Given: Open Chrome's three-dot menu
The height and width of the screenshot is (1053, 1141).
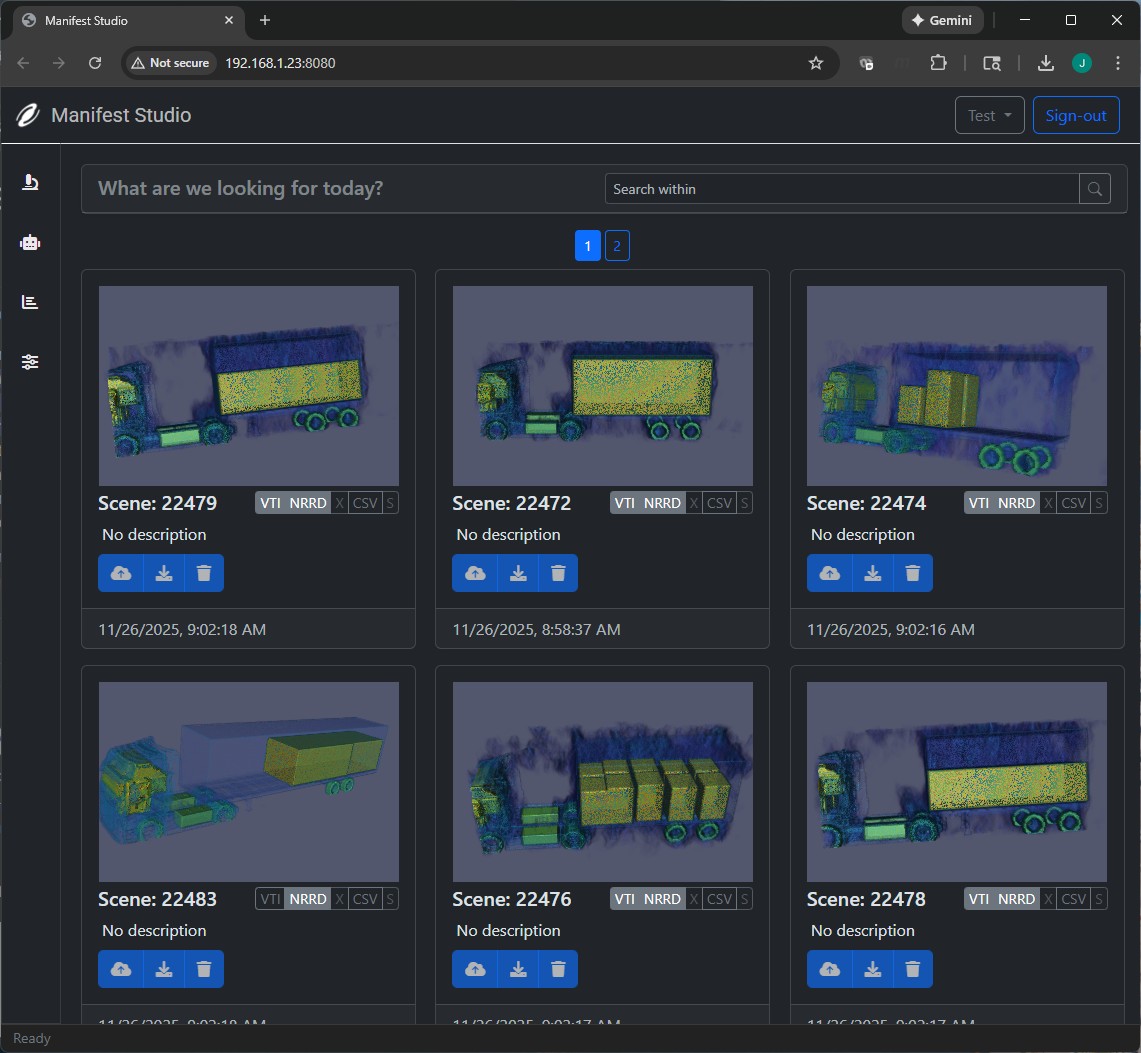Looking at the screenshot, I should 1118,63.
